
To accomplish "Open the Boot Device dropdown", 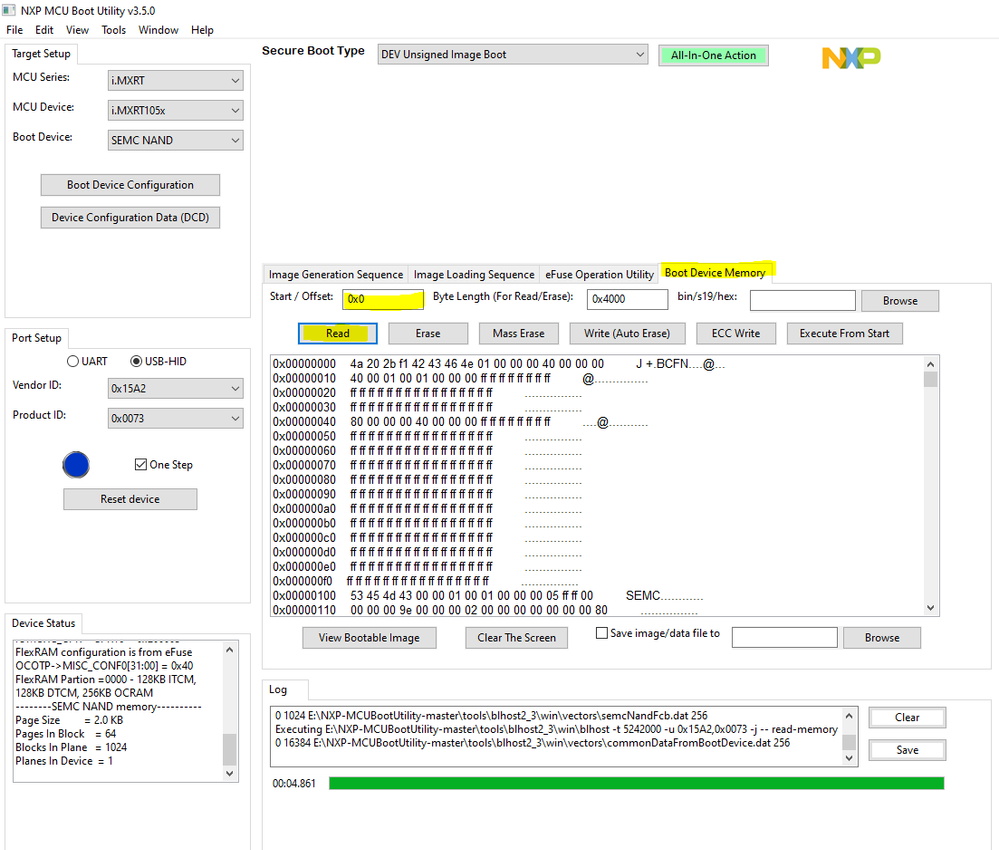I will [175, 140].
